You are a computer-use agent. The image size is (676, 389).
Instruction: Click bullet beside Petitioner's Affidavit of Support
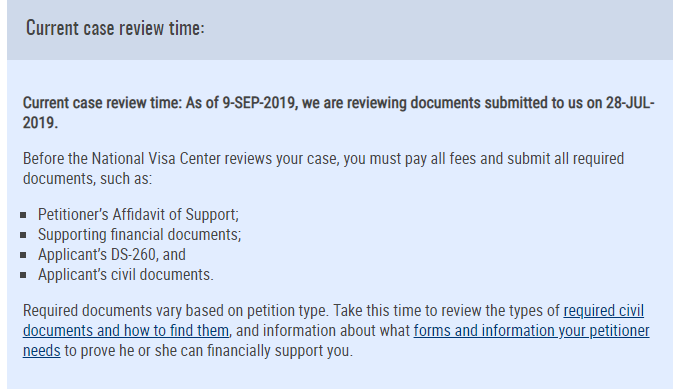click(x=23, y=215)
